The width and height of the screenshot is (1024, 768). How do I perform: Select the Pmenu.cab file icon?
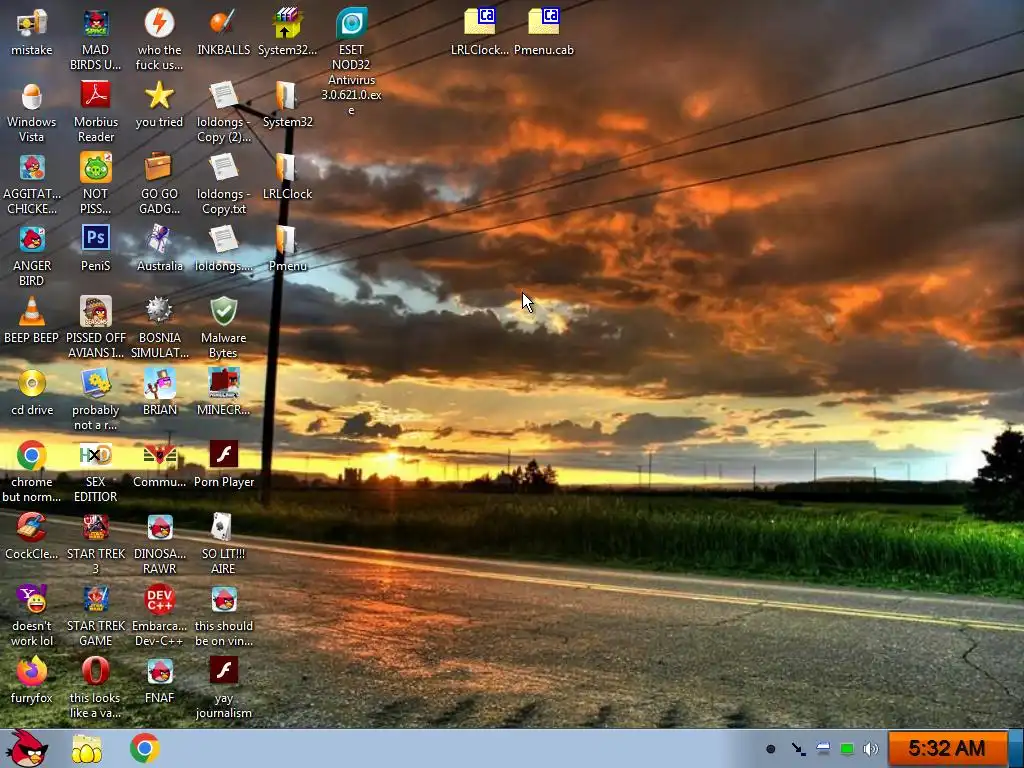tap(544, 22)
